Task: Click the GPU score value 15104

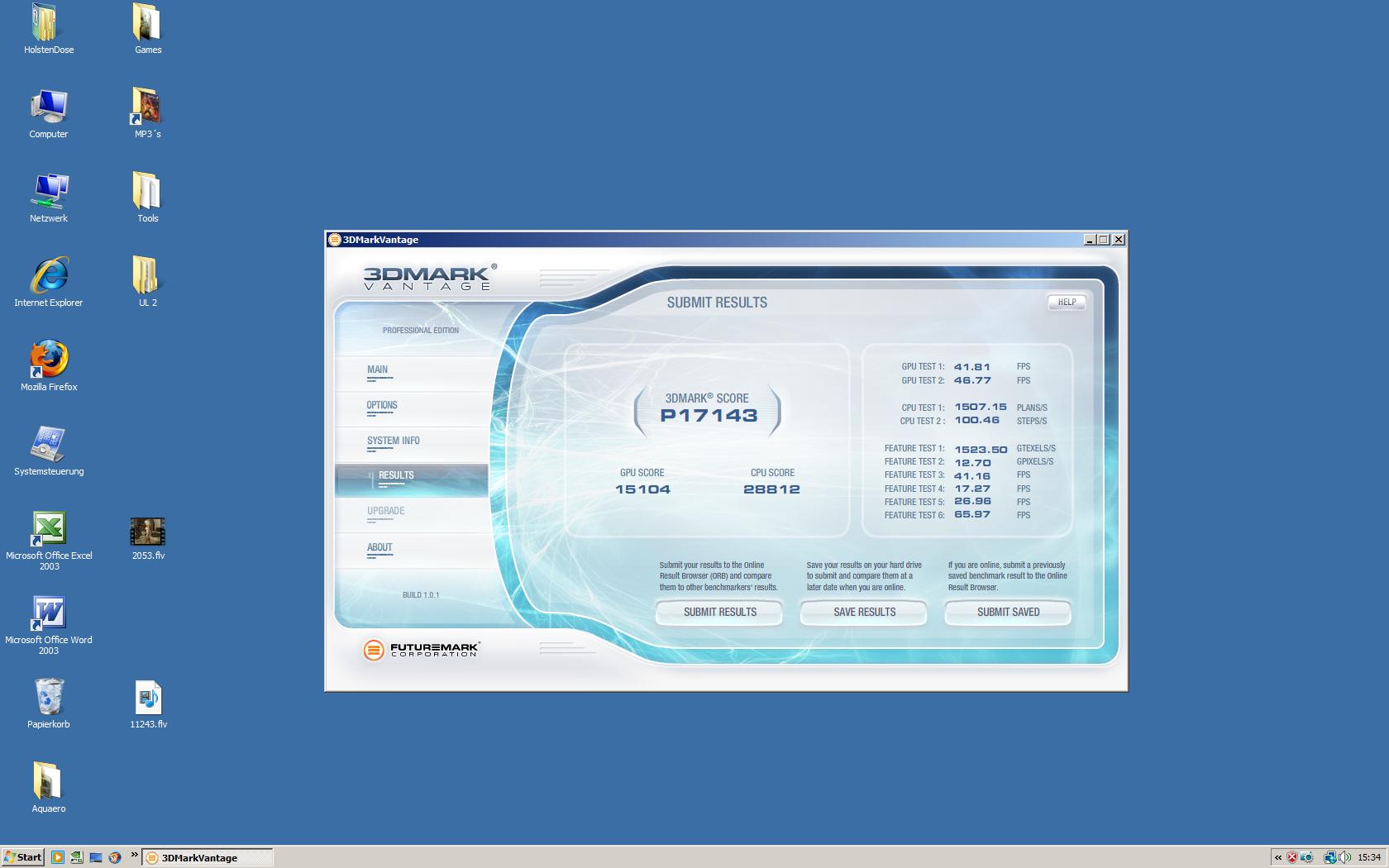Action: point(642,489)
